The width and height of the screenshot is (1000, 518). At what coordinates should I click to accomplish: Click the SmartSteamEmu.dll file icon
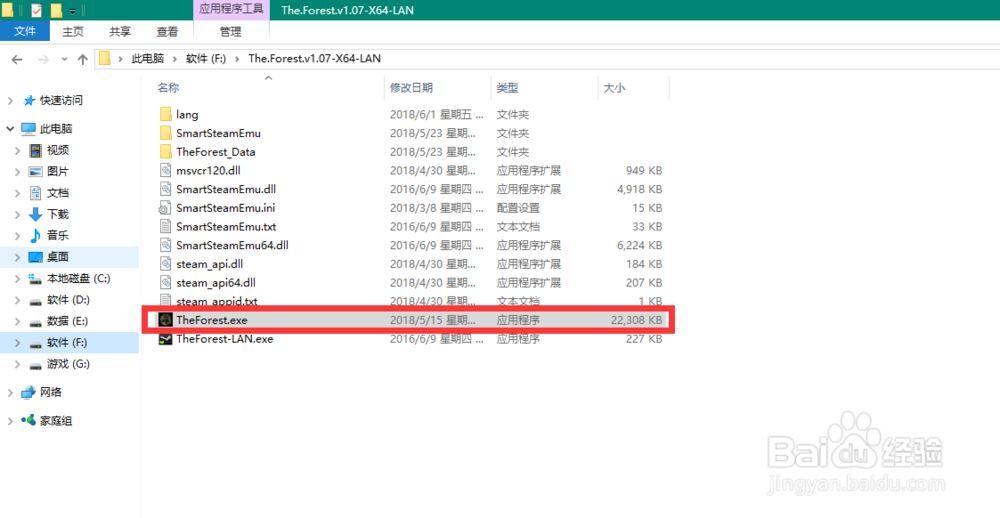(x=166, y=189)
